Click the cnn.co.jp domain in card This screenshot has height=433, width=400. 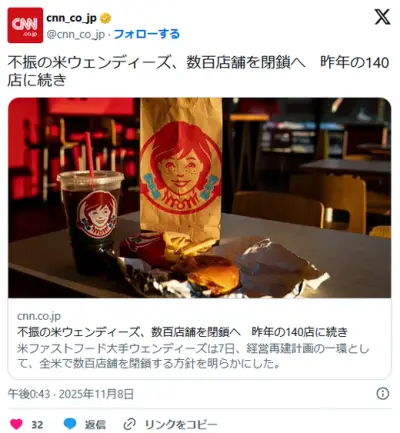[x=39, y=316]
